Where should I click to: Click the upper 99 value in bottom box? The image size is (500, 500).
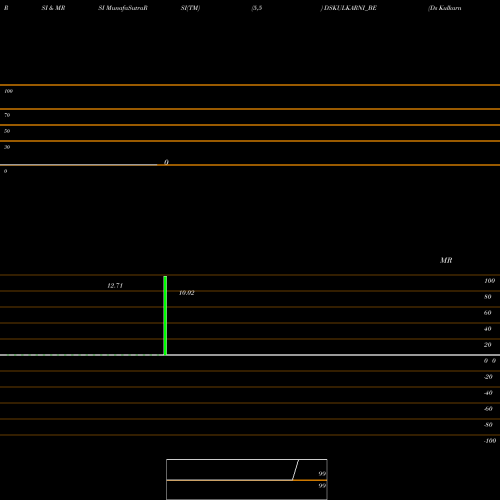click(x=322, y=473)
